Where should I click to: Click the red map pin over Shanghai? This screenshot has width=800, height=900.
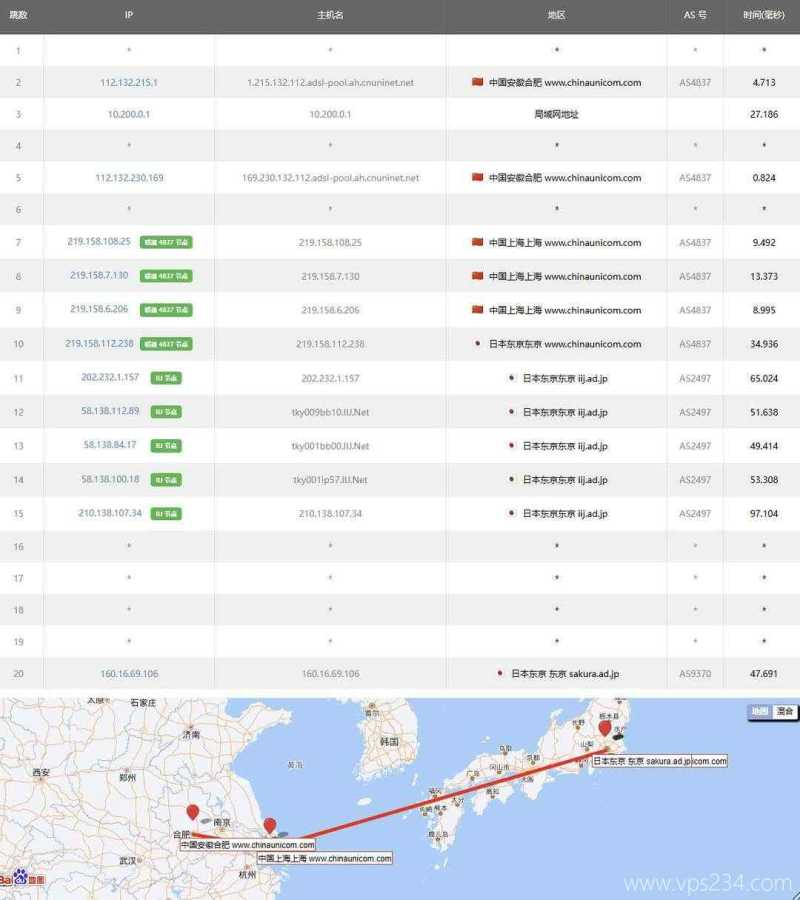(x=269, y=826)
